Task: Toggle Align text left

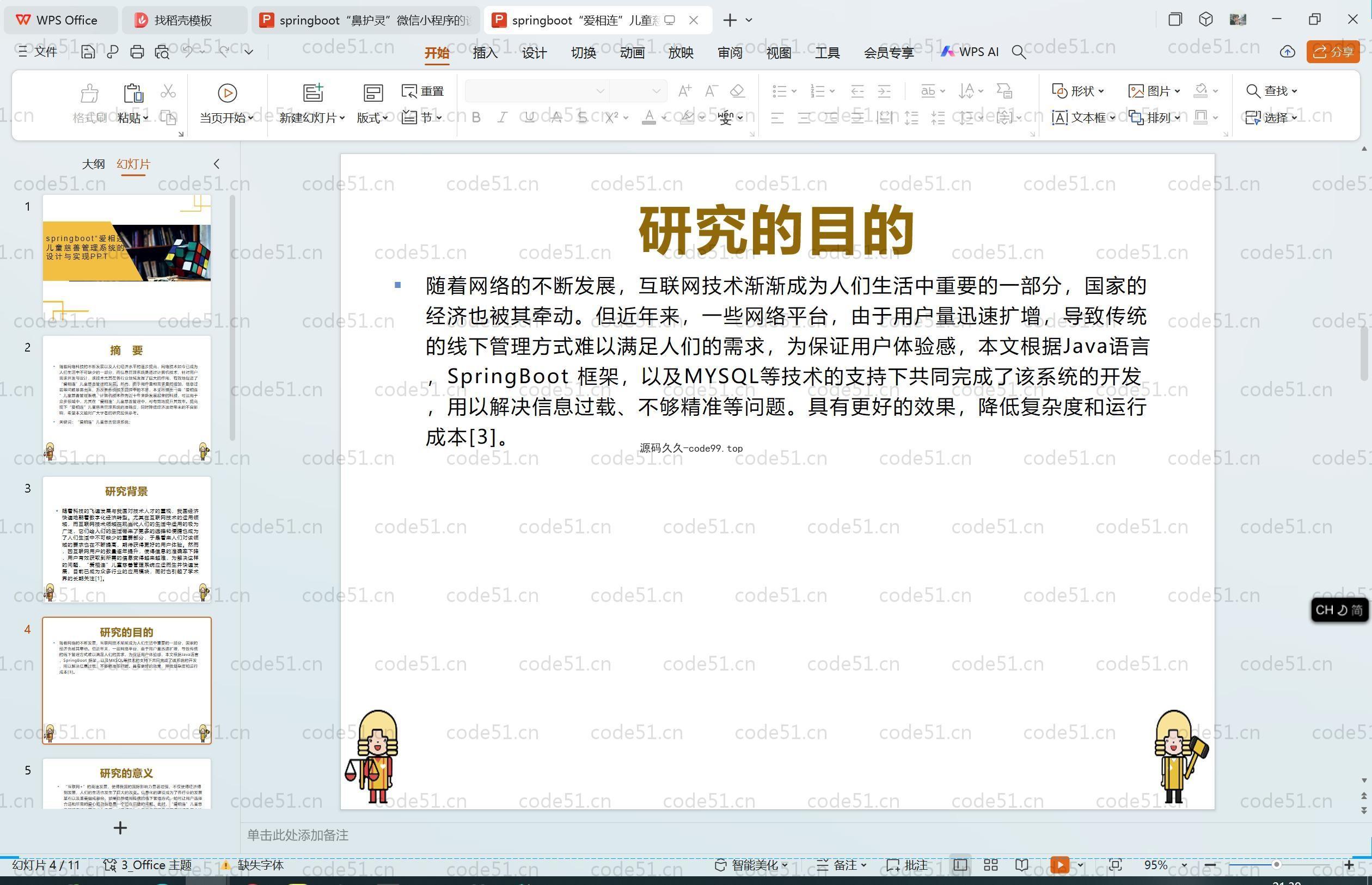Action: tap(777, 118)
